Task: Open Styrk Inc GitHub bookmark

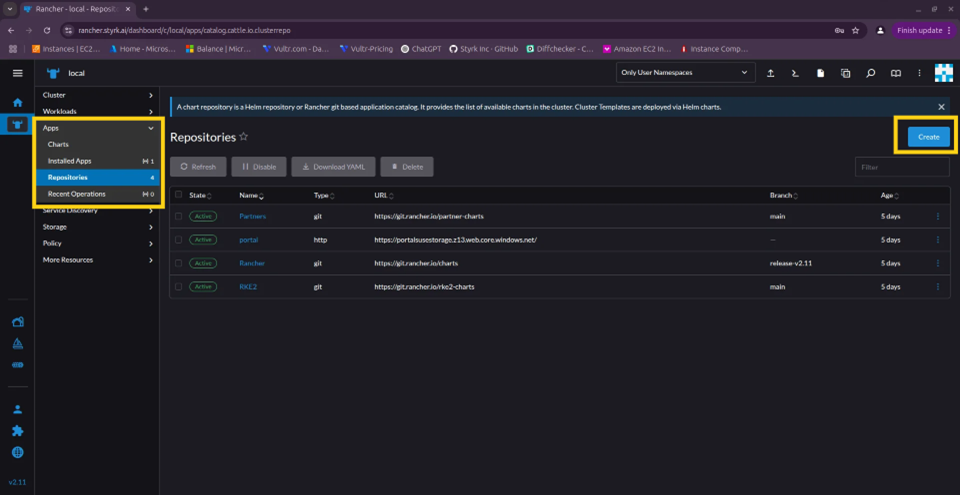Action: coord(484,49)
